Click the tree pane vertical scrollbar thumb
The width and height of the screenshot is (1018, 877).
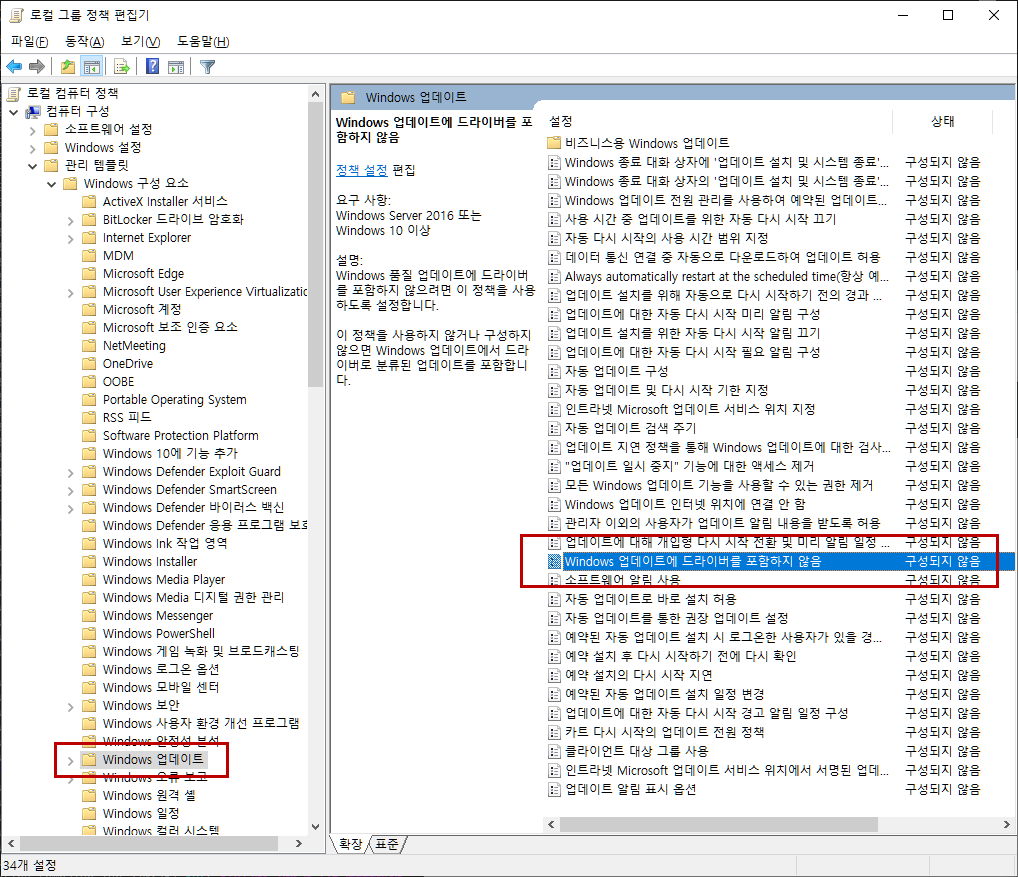coord(316,245)
